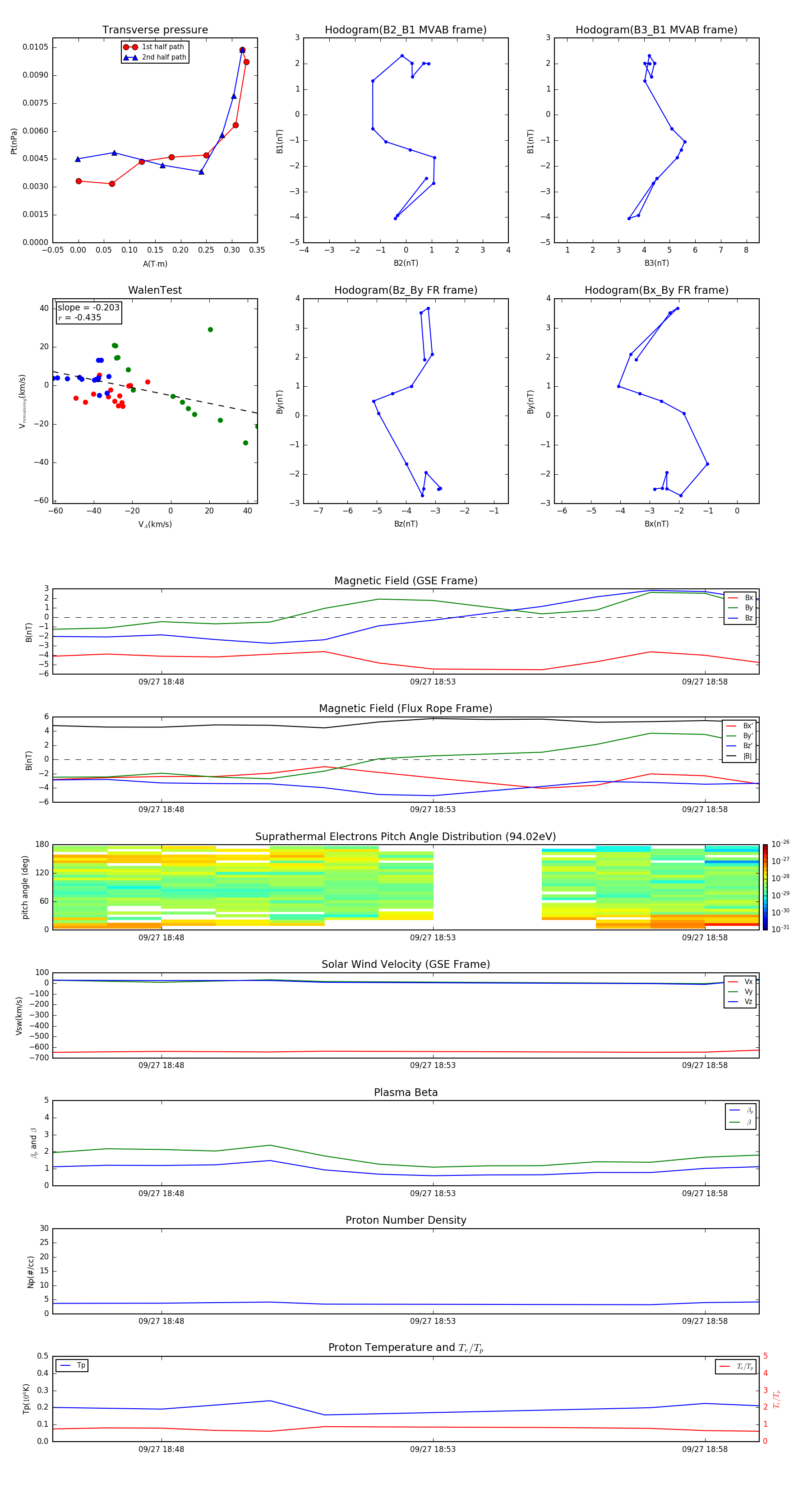This screenshot has height=1489, width=812.
Task: Click the 'Plasma Beta' plot title
Action: tap(406, 1093)
